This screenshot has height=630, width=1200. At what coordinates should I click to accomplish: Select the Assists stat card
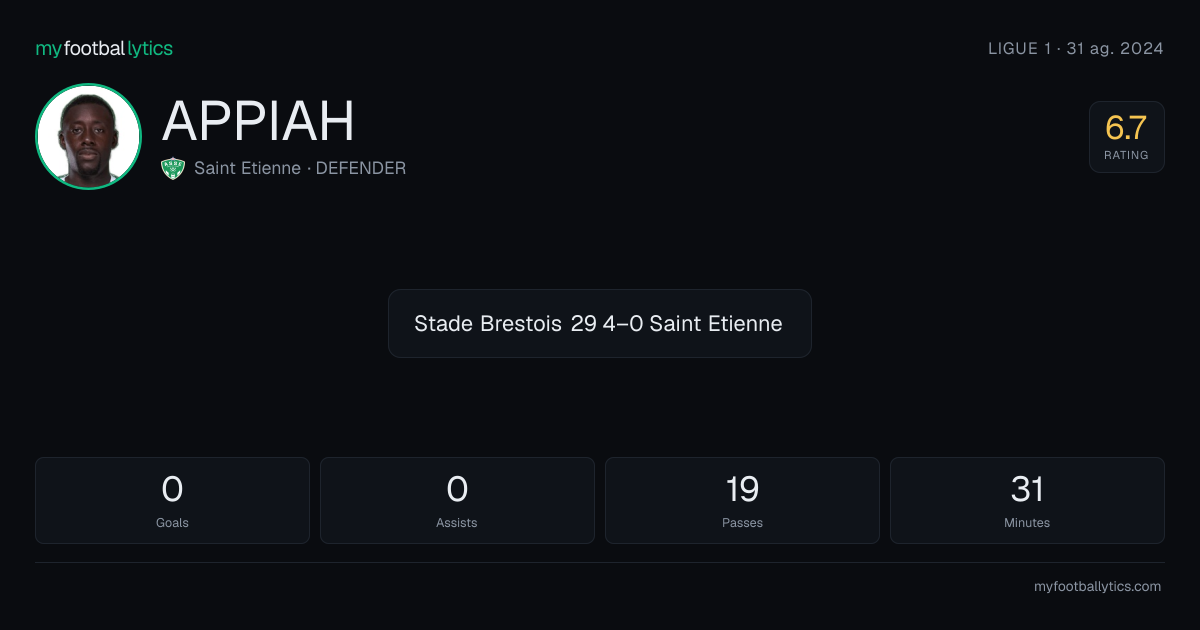coord(457,500)
